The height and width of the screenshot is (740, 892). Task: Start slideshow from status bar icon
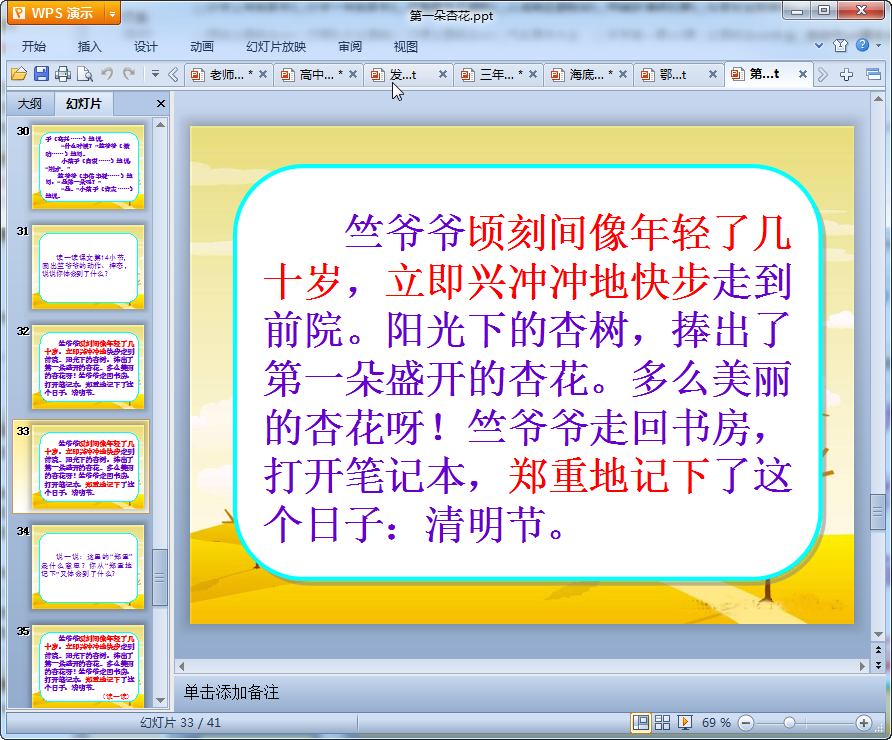point(686,722)
